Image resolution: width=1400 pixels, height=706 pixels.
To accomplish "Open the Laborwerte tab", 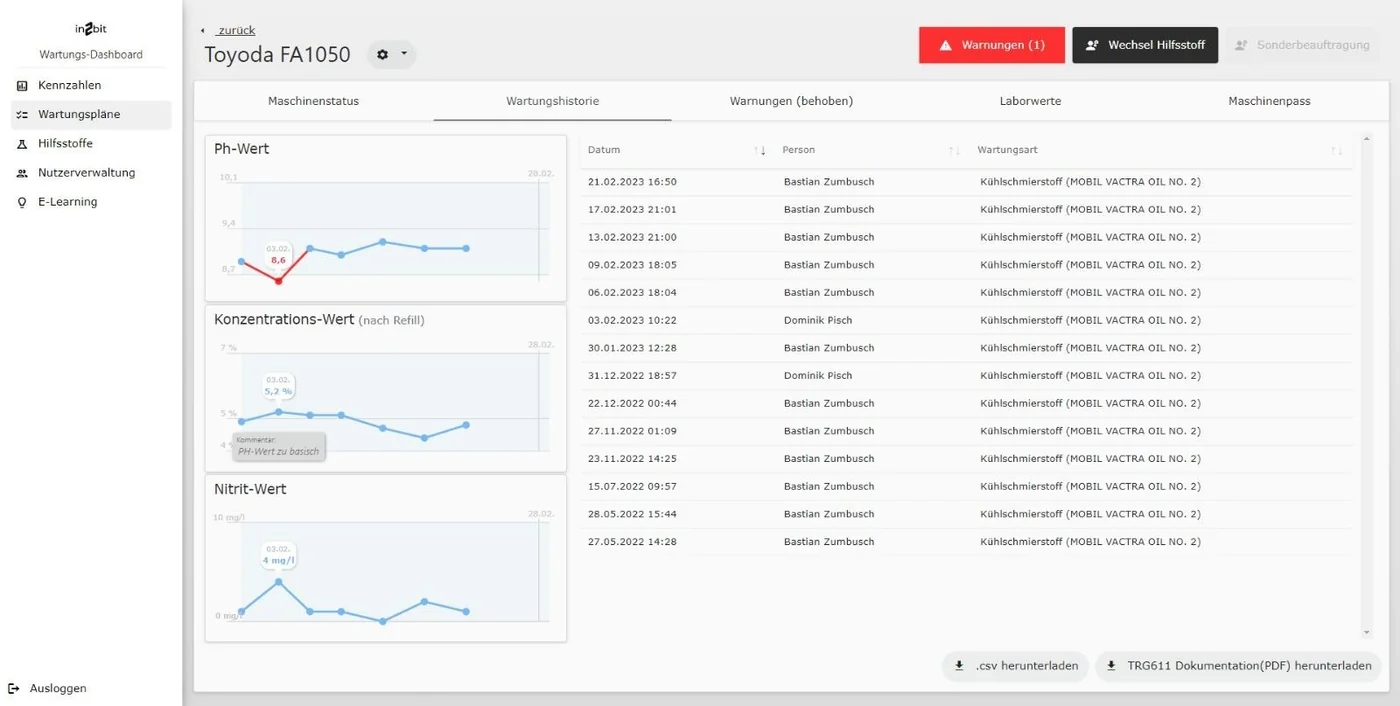I will [1030, 101].
